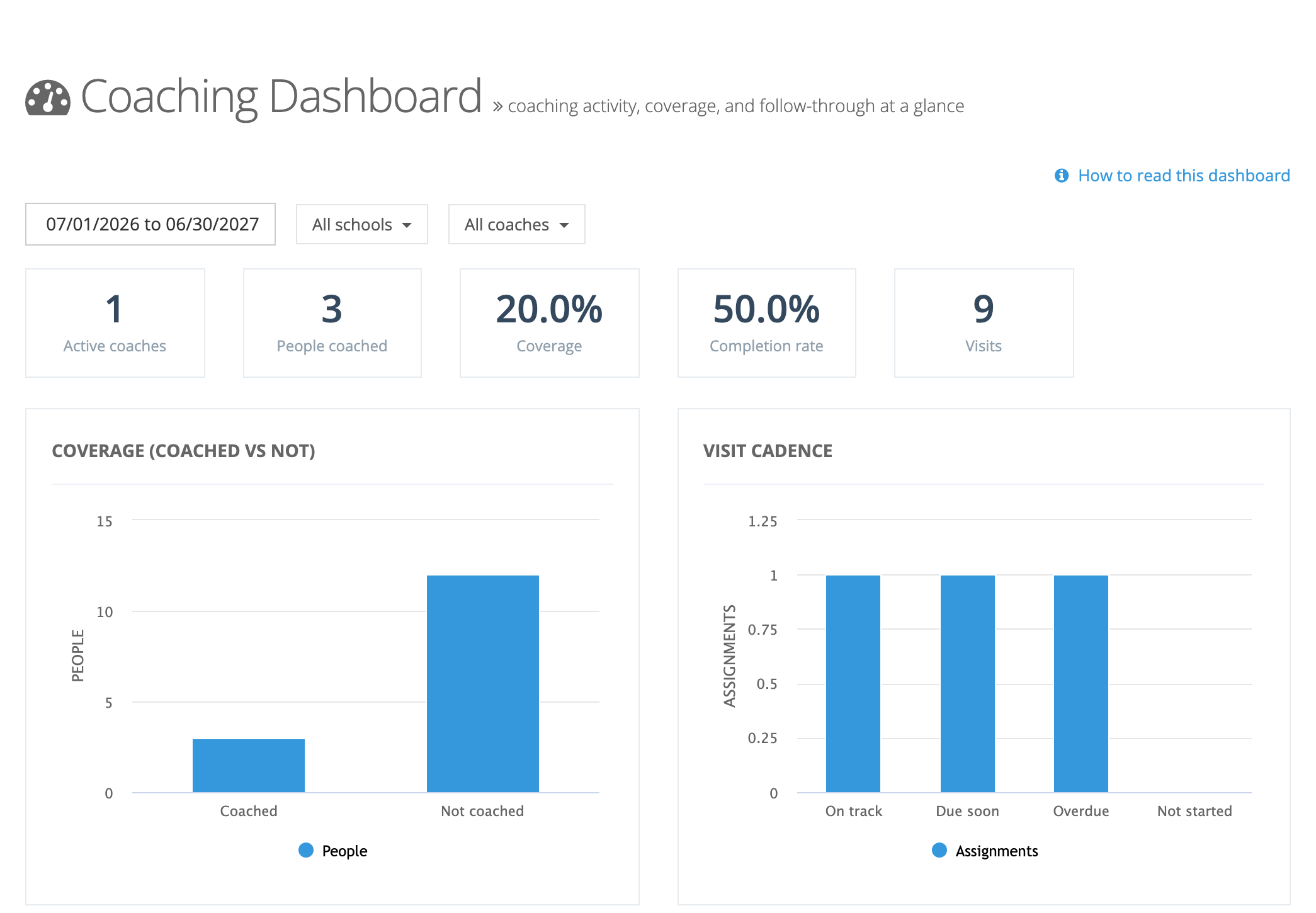
Task: Click the date range field 07/01/2026 to 06/30/2027
Action: (150, 224)
